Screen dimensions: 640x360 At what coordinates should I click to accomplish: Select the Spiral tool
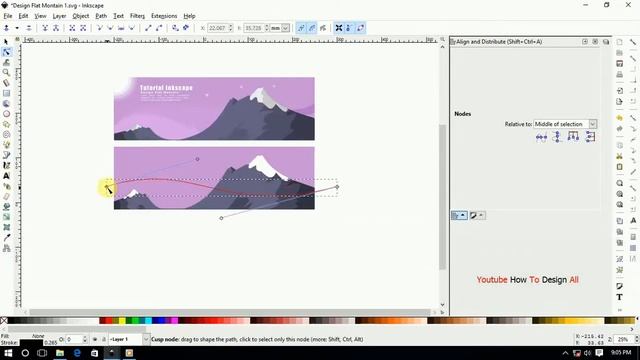pos(6,134)
